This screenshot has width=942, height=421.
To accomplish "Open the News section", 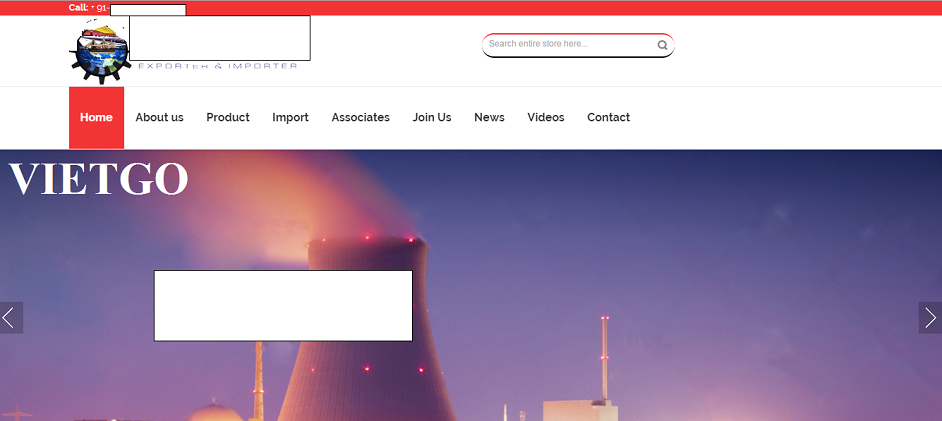I will point(489,118).
